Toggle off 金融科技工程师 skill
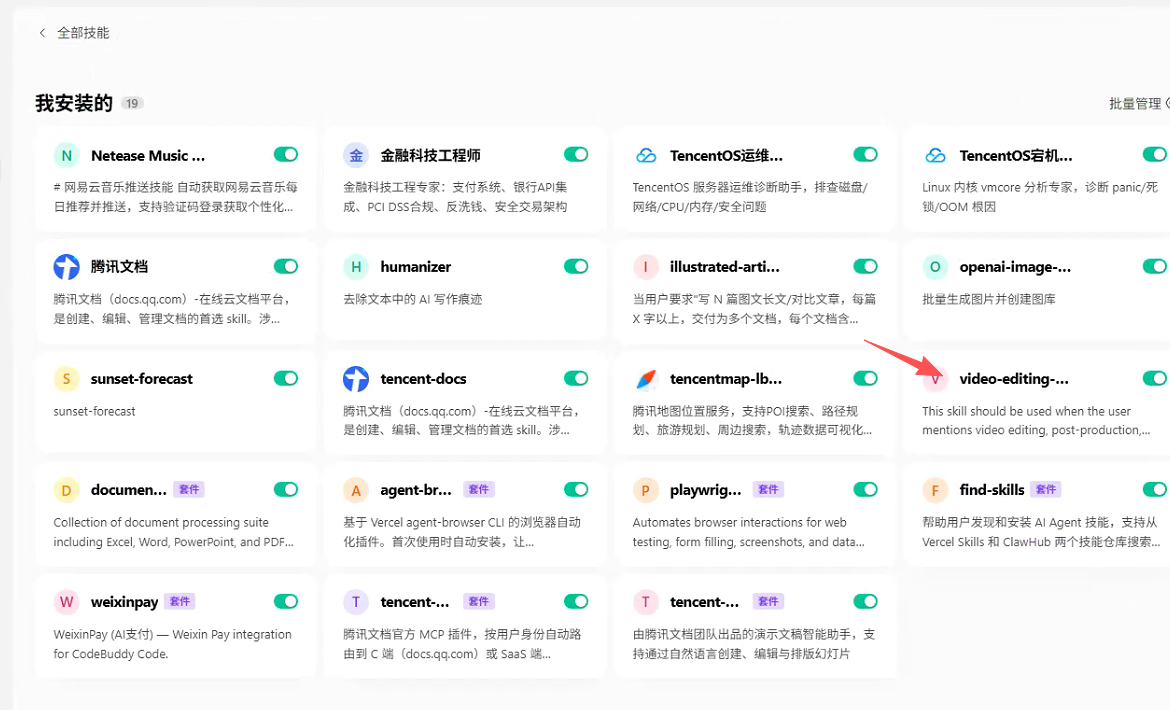Screen dimensions: 1170x710 pos(575,154)
